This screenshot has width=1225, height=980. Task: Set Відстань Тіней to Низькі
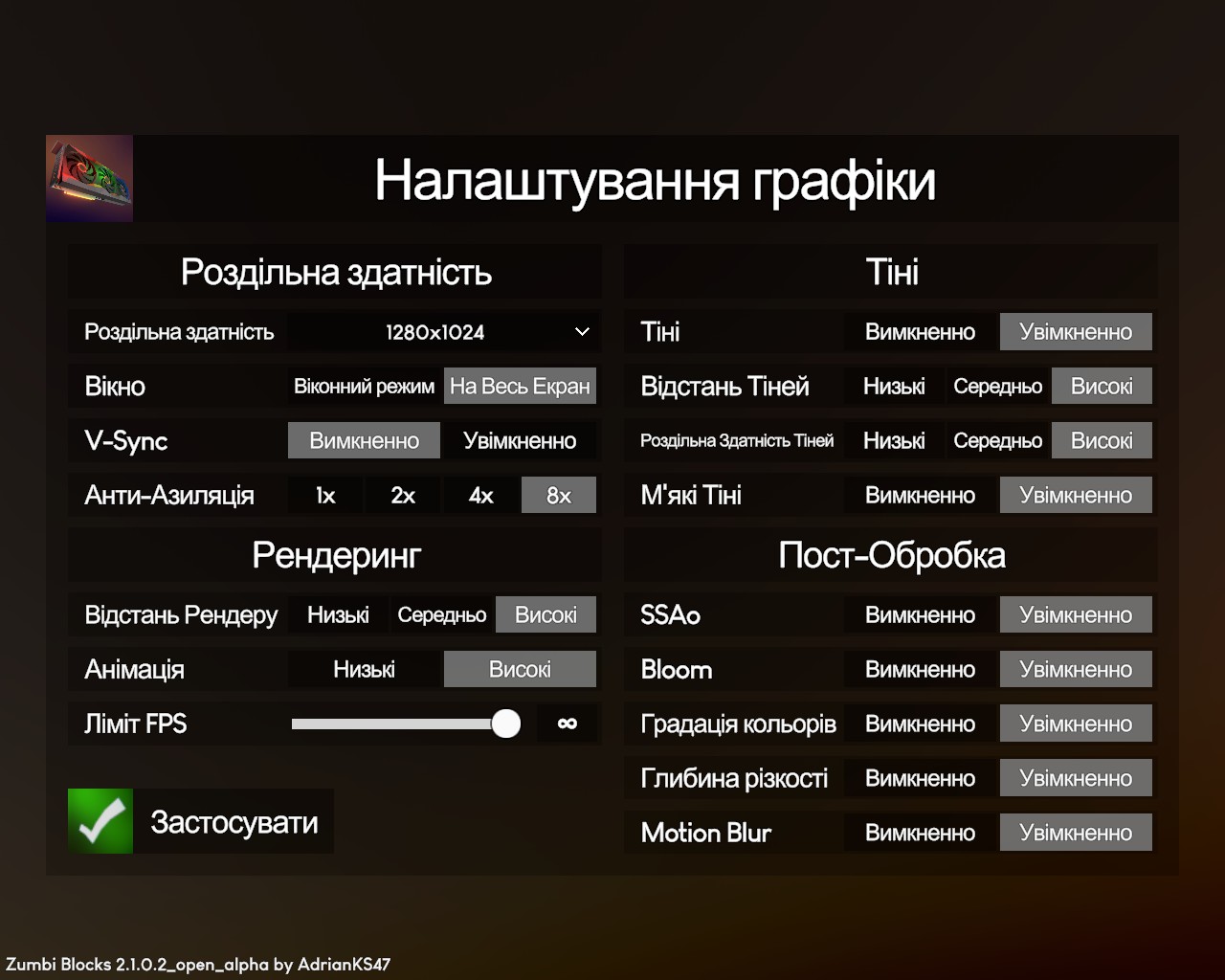(x=894, y=387)
